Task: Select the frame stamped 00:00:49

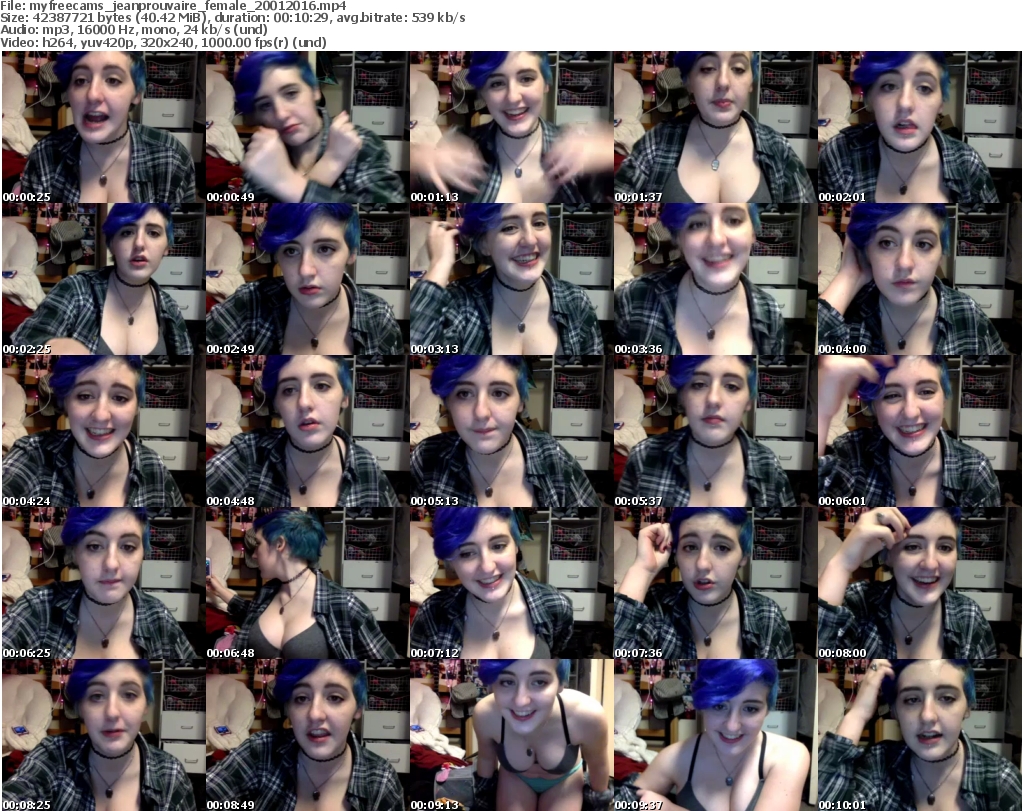Action: (x=307, y=127)
